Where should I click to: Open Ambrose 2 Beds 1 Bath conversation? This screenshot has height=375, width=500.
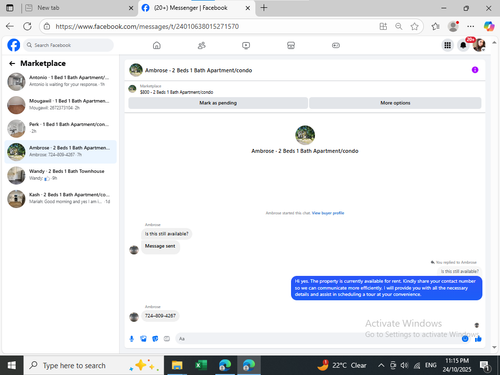point(60,152)
